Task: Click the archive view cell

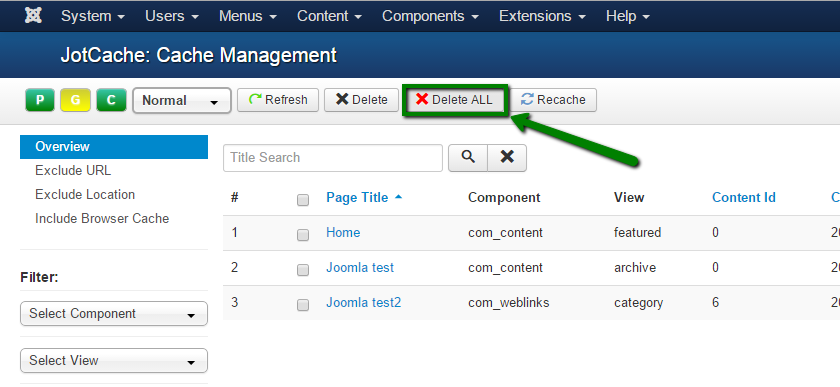Action: tap(635, 267)
